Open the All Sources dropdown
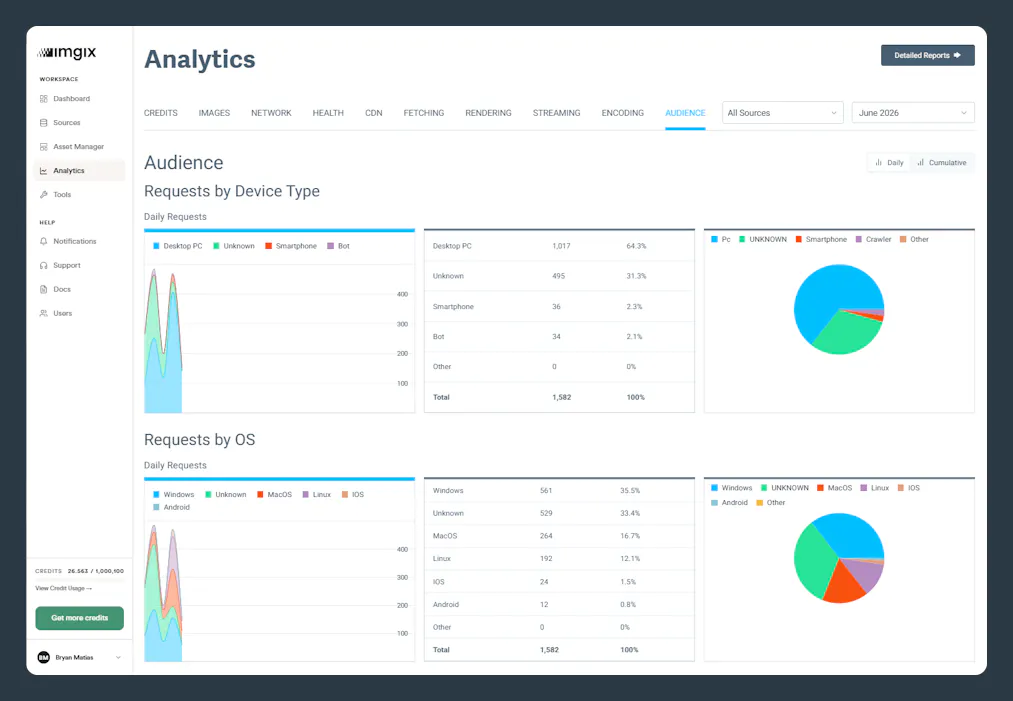Image resolution: width=1013 pixels, height=701 pixels. click(782, 112)
